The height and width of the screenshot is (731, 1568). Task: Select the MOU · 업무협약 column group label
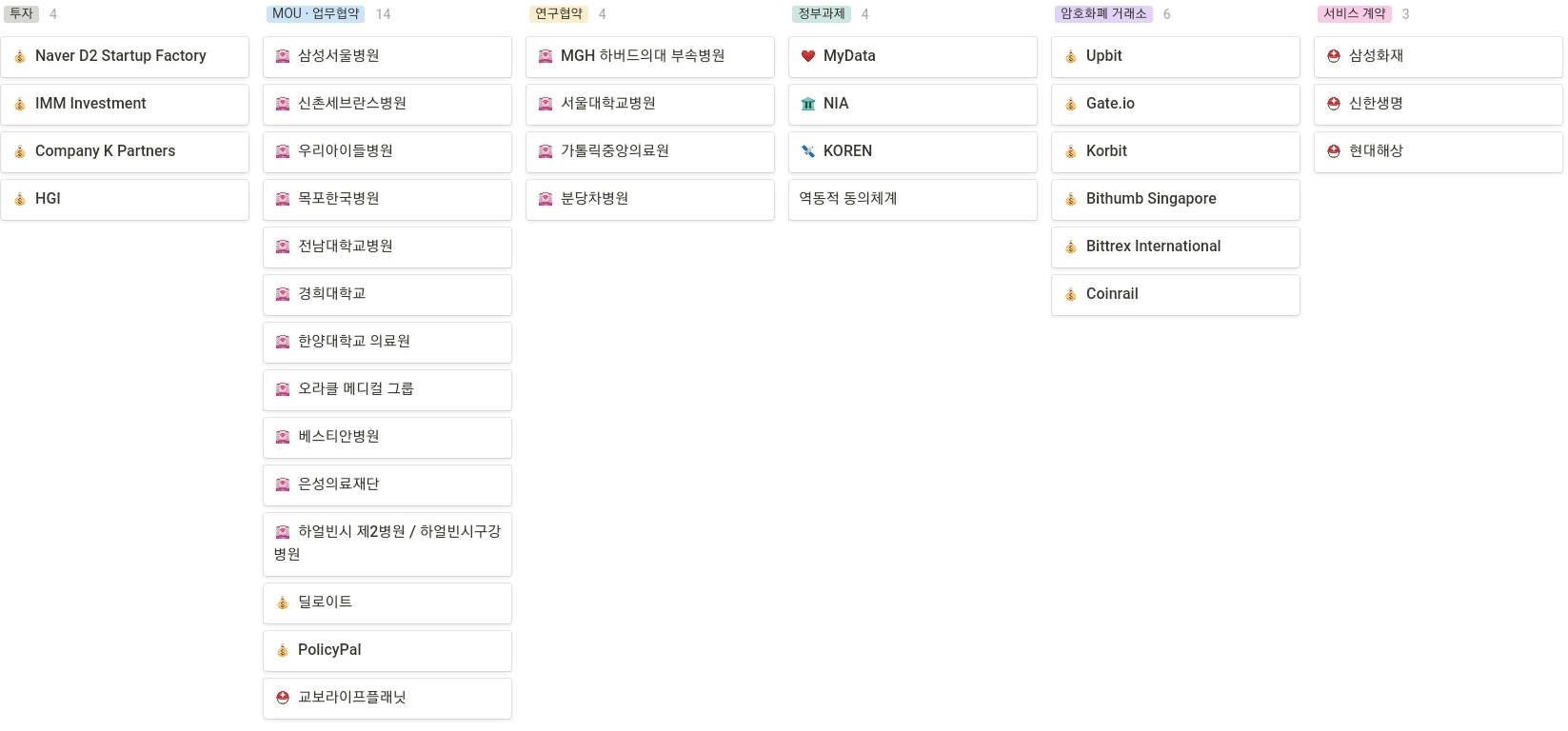tap(316, 13)
